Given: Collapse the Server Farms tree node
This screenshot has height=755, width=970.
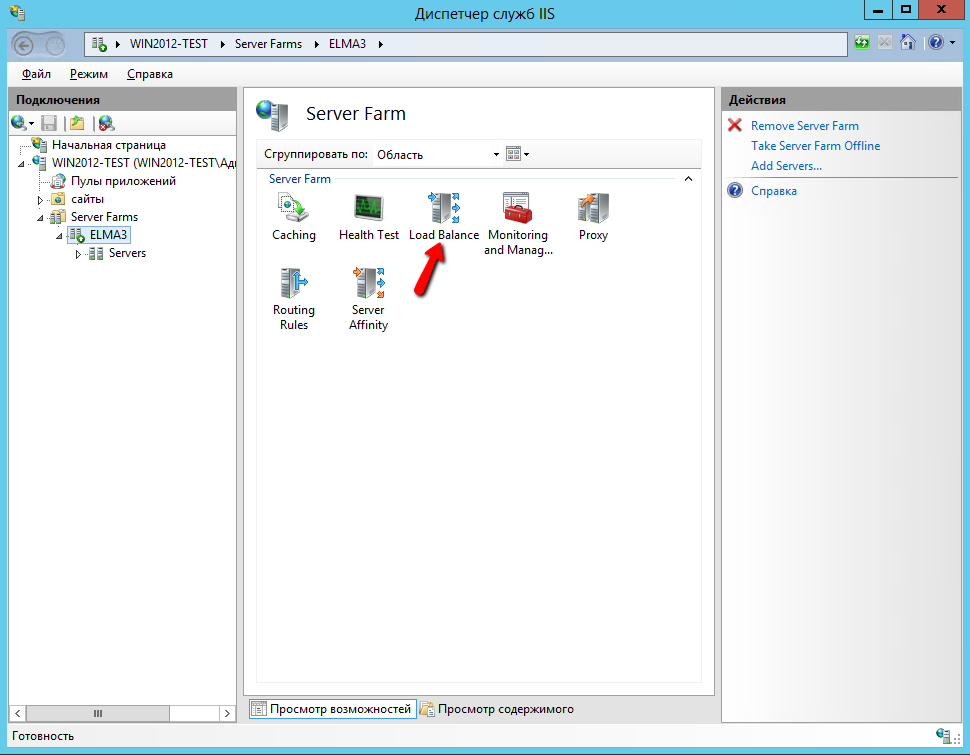Looking at the screenshot, I should tap(41, 217).
